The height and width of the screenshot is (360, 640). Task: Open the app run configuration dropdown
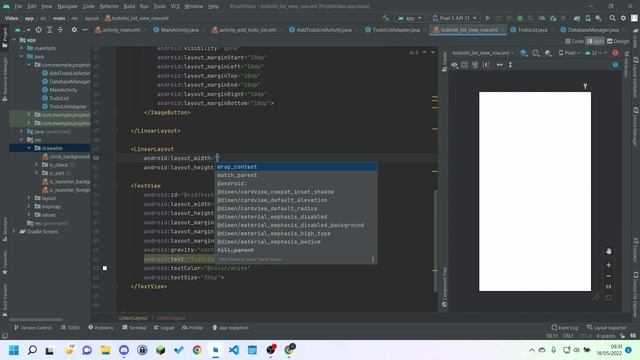[410, 18]
